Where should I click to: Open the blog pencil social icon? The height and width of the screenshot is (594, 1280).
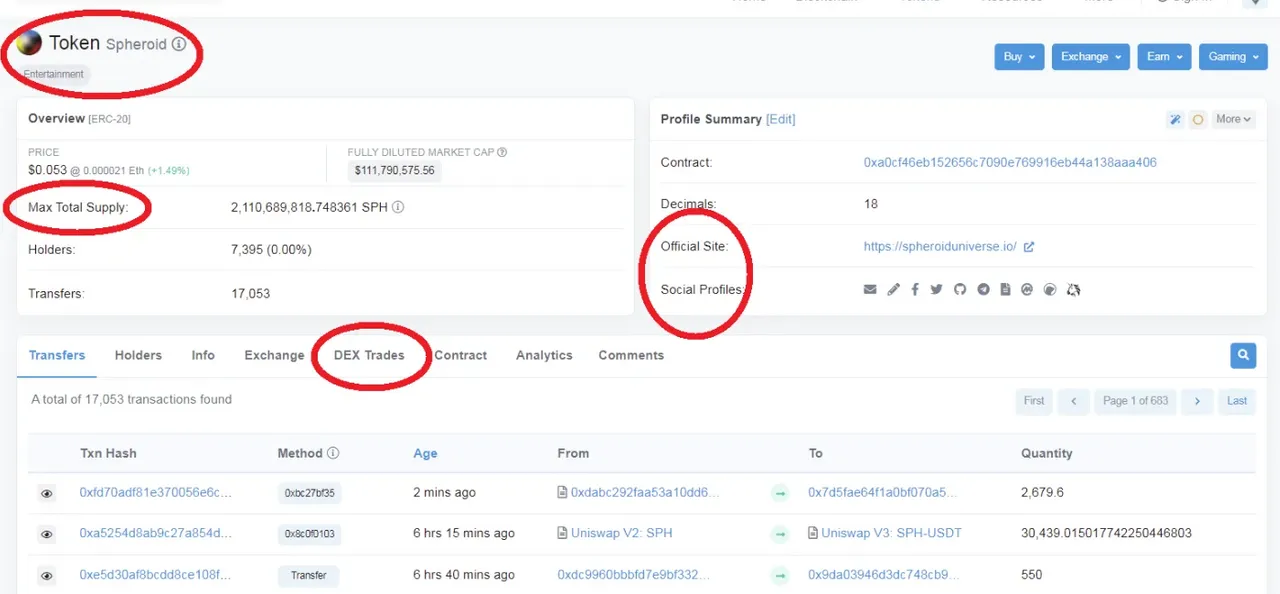pyautogui.click(x=893, y=290)
